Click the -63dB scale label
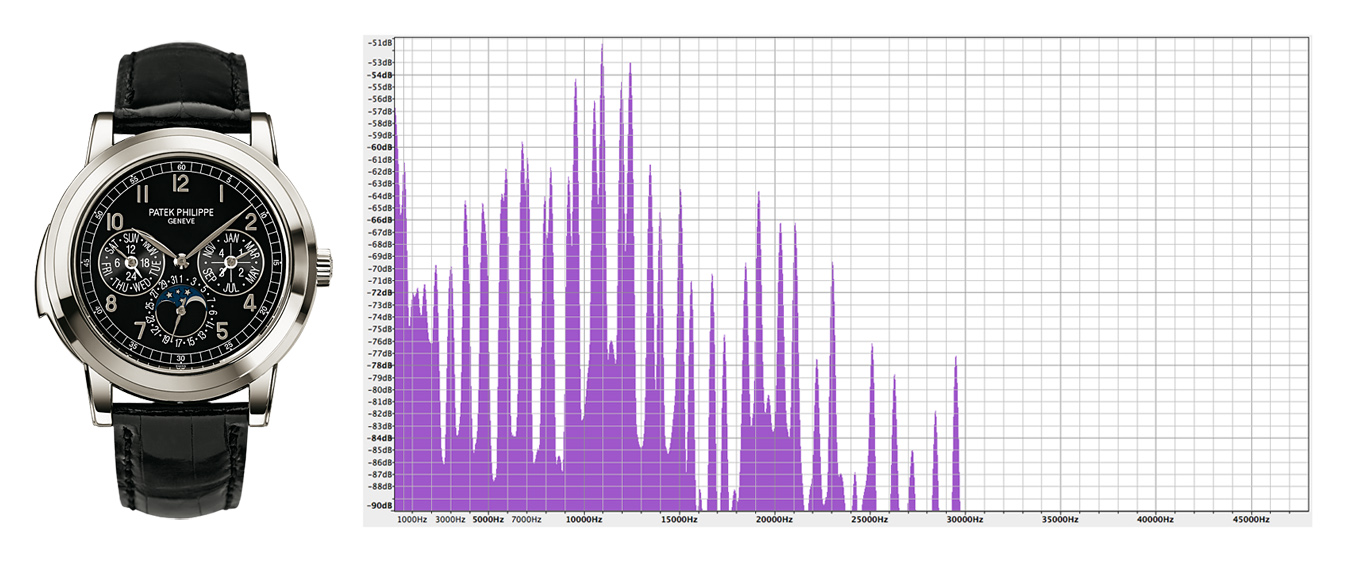Screen dimensions: 1350x562 380,184
